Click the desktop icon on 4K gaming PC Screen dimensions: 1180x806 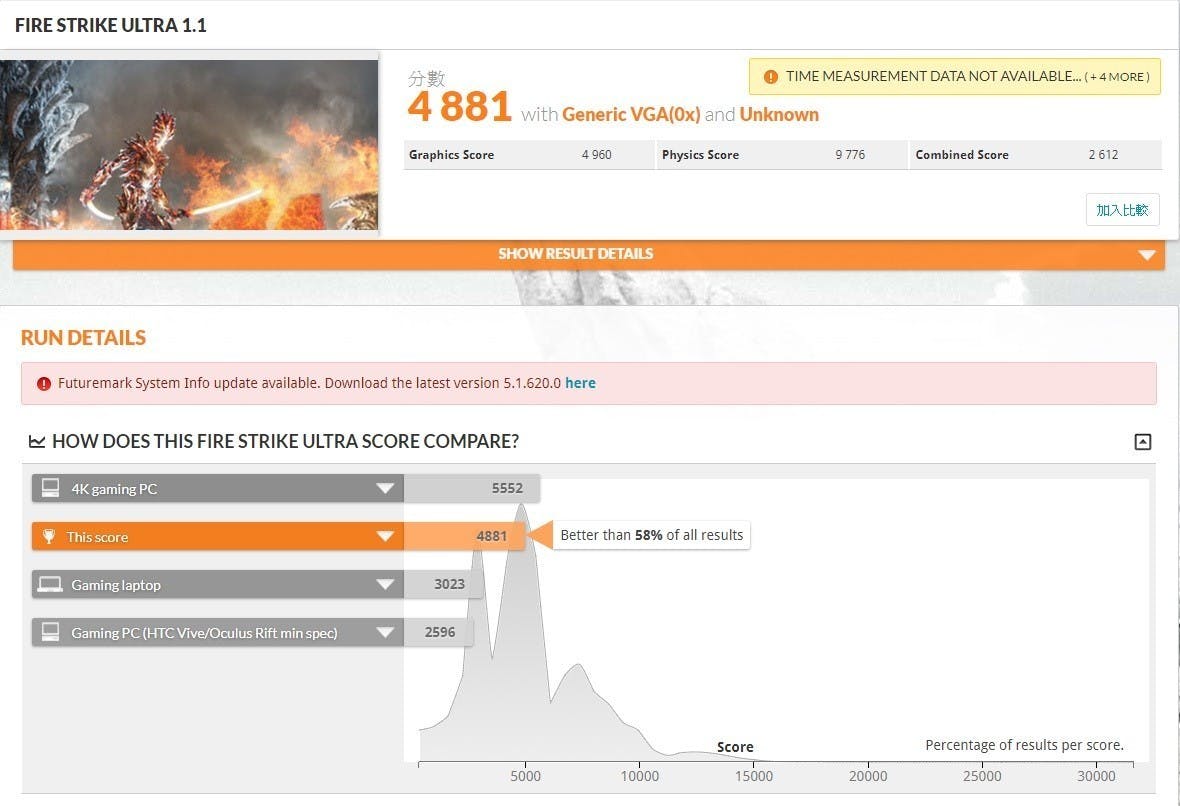(x=50, y=488)
